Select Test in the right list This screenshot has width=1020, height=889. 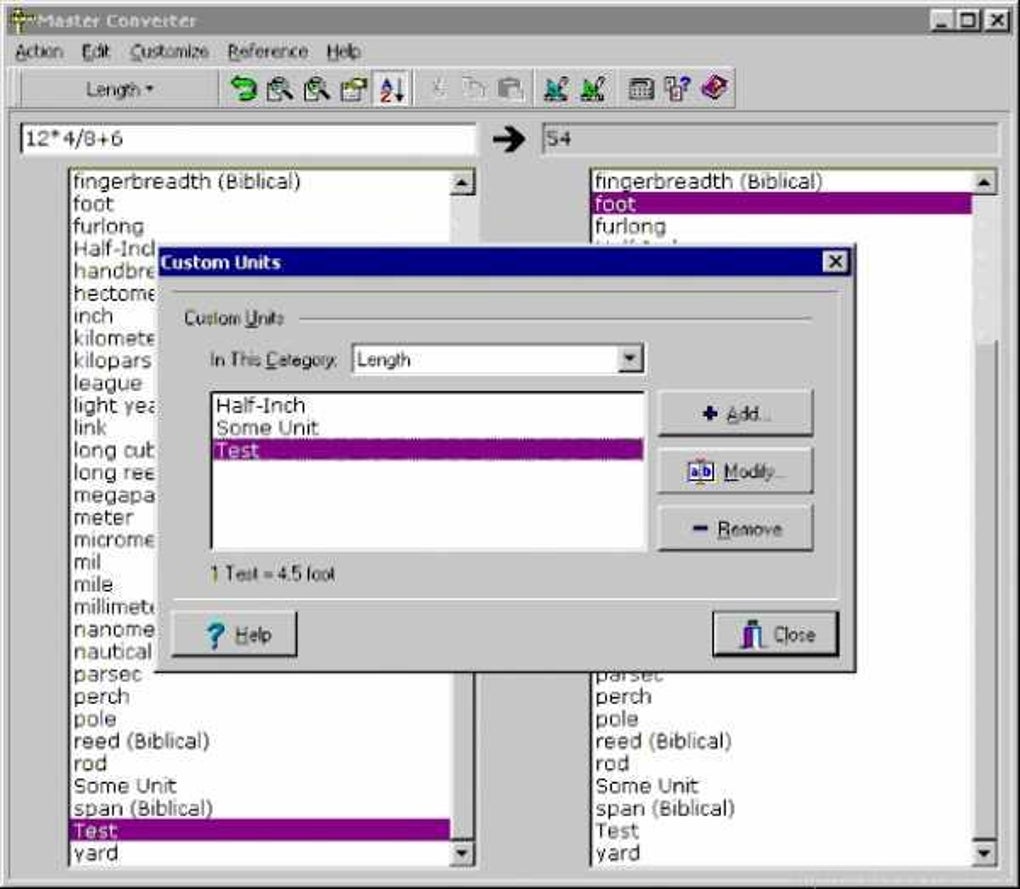click(x=782, y=830)
